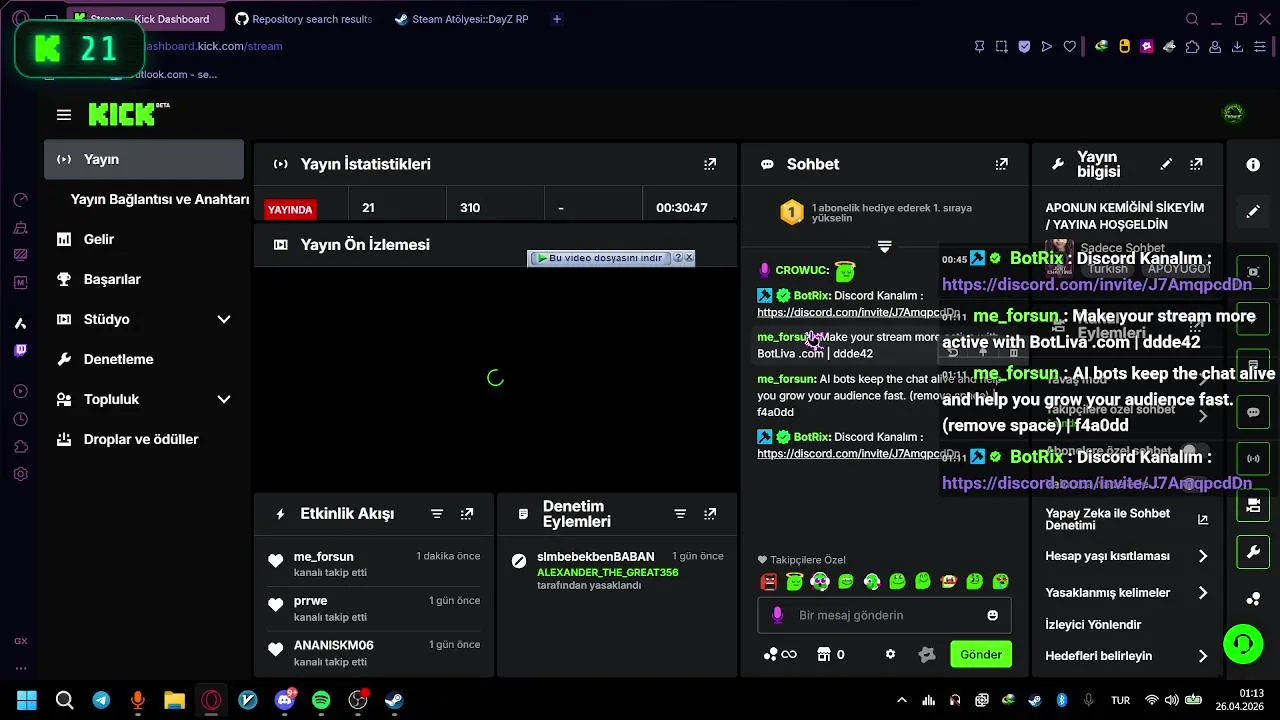The height and width of the screenshot is (720, 1280).
Task: Open Opera sidebar history clock
Action: coord(20,419)
